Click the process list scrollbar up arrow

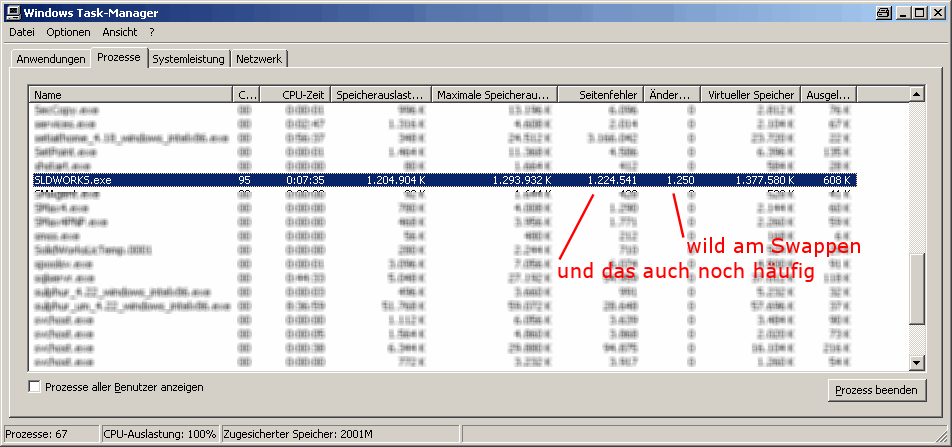[x=917, y=94]
